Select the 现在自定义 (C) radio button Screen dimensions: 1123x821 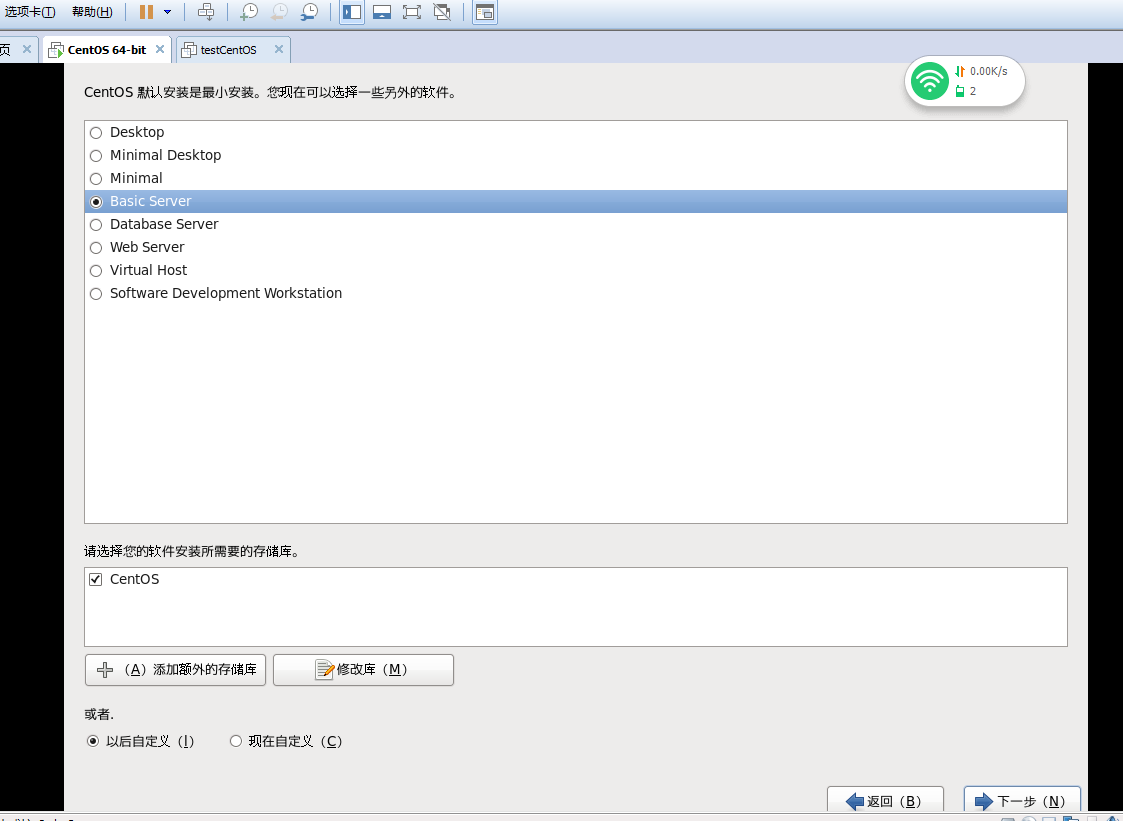pyautogui.click(x=236, y=741)
